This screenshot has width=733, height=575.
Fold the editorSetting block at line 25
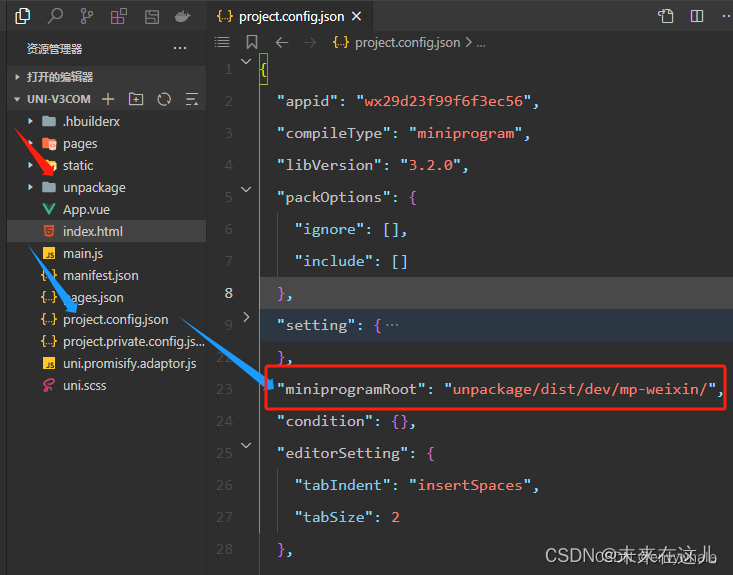coord(246,445)
